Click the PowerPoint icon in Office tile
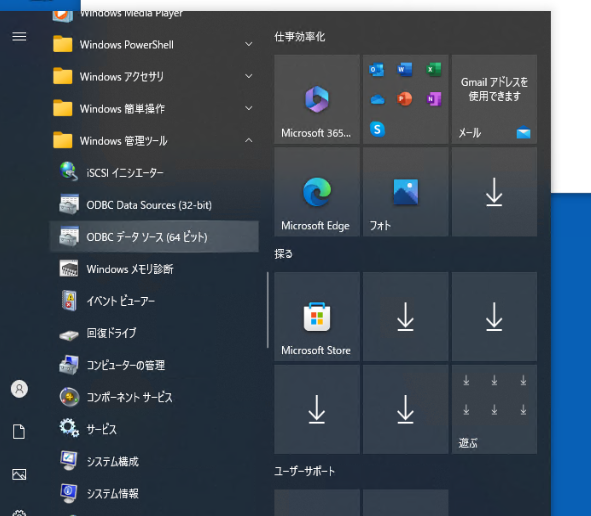This screenshot has height=516, width=591. (405, 99)
